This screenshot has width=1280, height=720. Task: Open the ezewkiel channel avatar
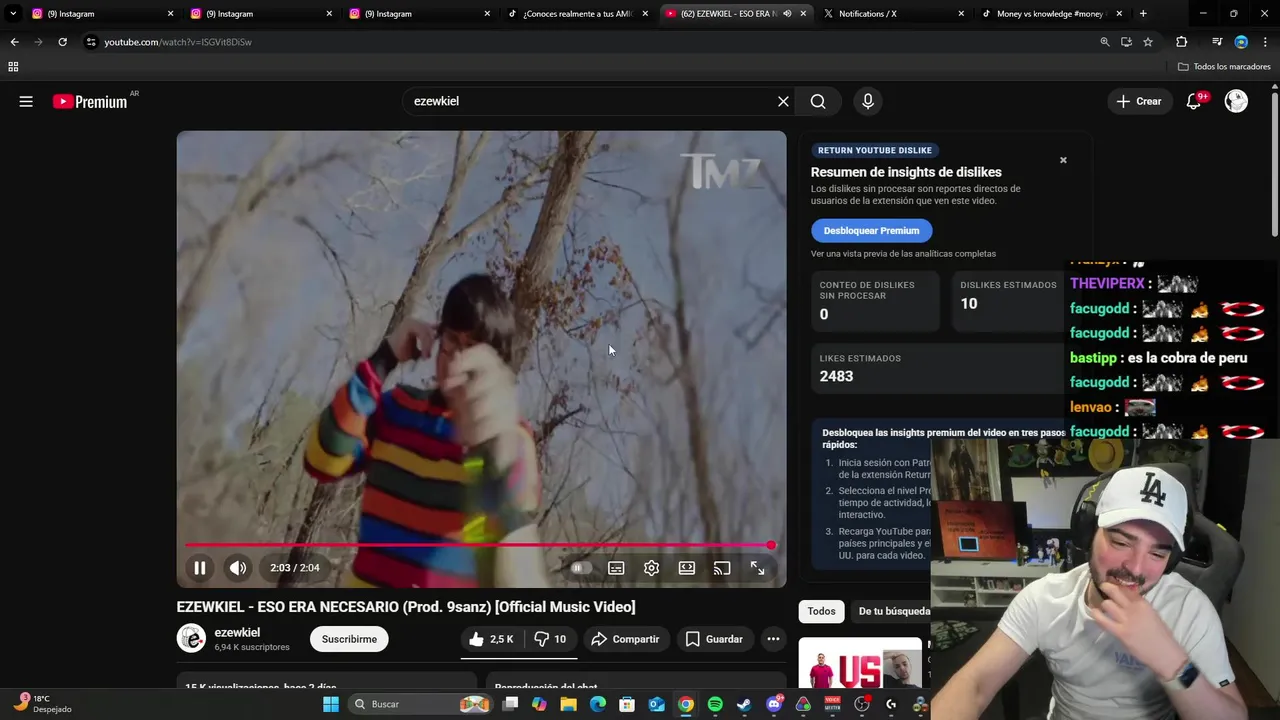(191, 638)
